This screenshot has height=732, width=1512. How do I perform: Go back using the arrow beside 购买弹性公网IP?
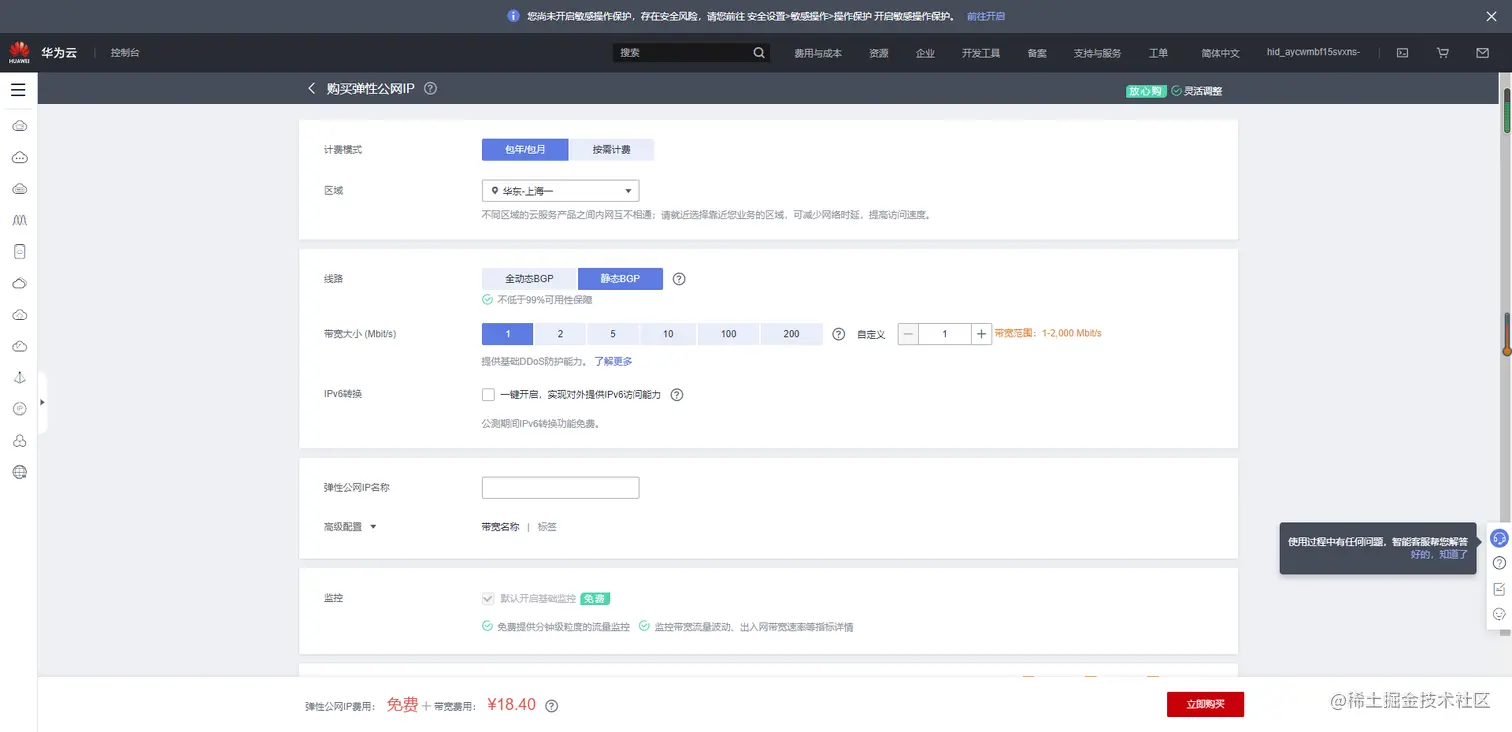pos(311,89)
